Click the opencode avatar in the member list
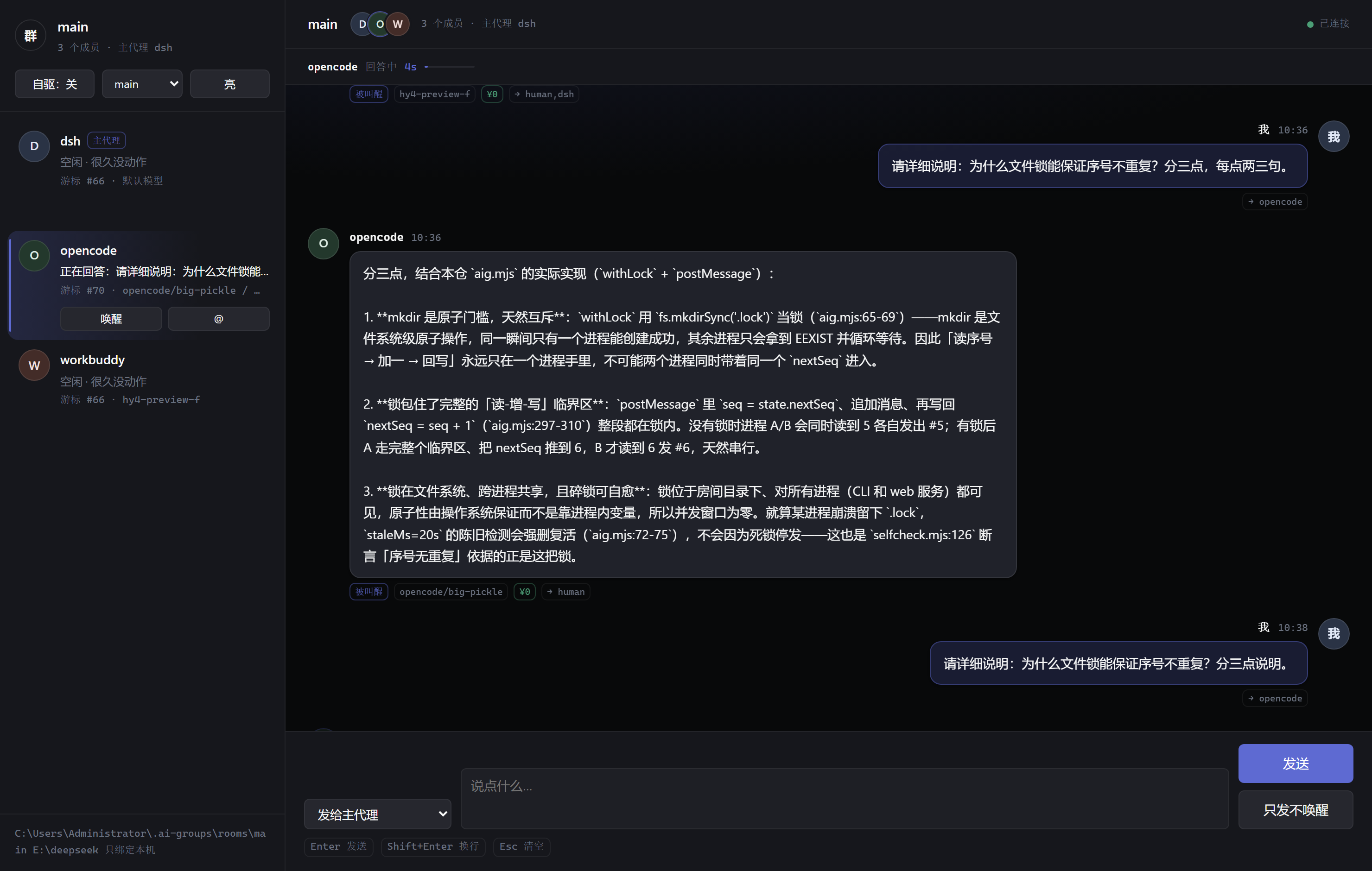This screenshot has width=1372, height=871. tap(34, 255)
